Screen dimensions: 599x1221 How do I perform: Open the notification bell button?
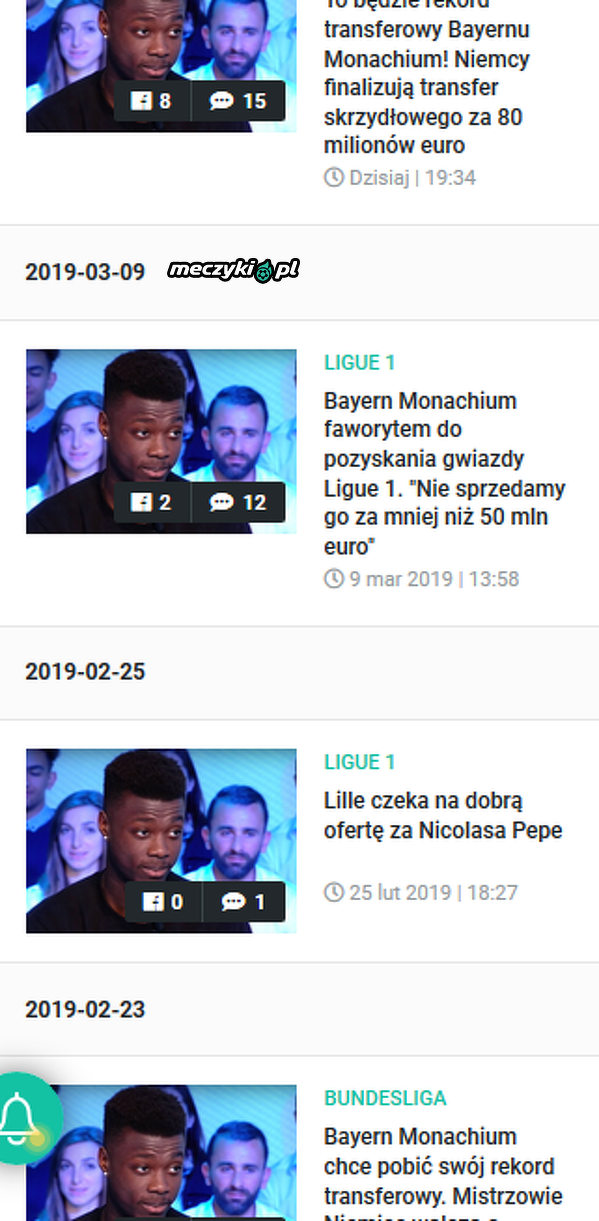point(21,1118)
